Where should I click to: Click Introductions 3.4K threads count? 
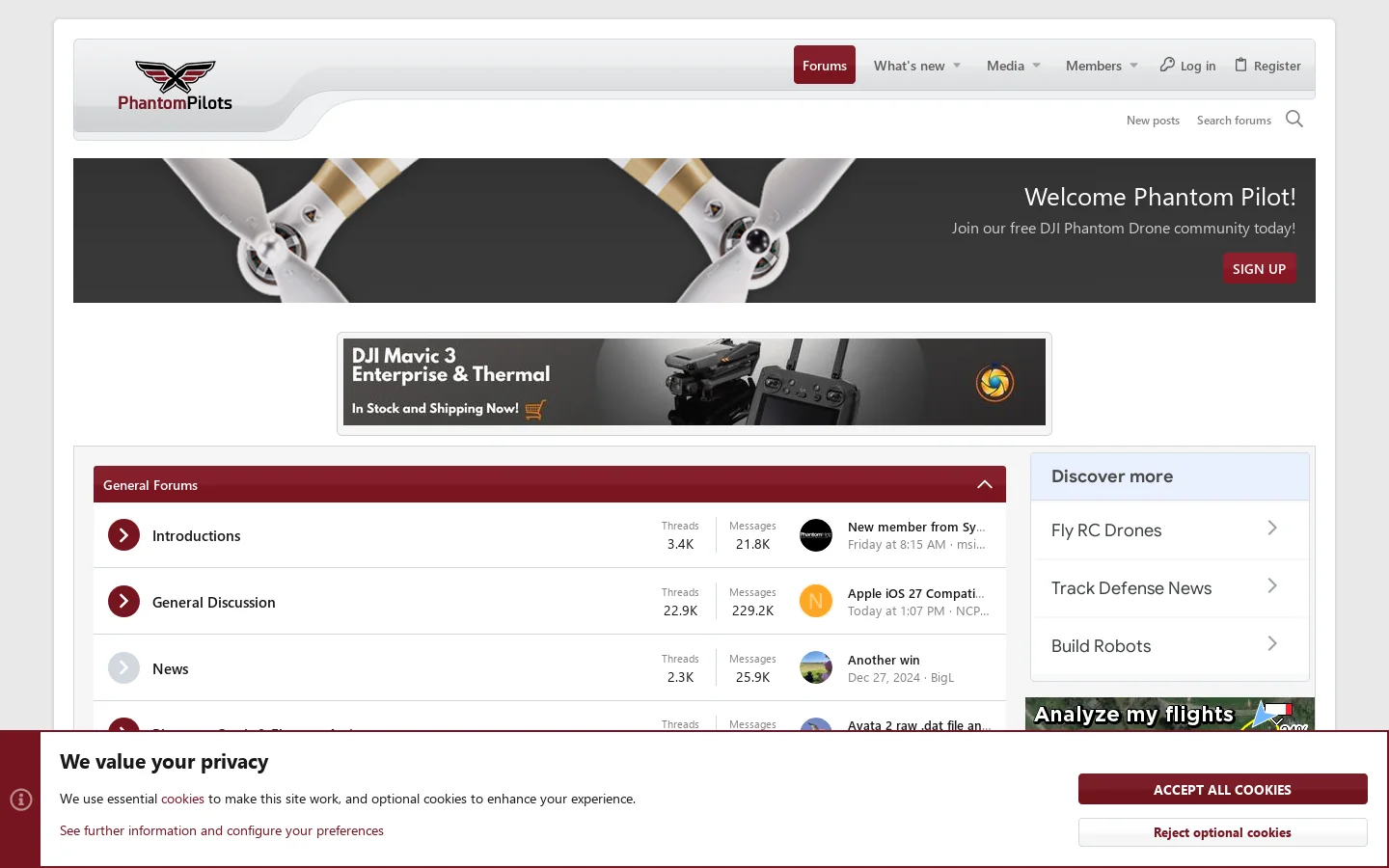(680, 544)
